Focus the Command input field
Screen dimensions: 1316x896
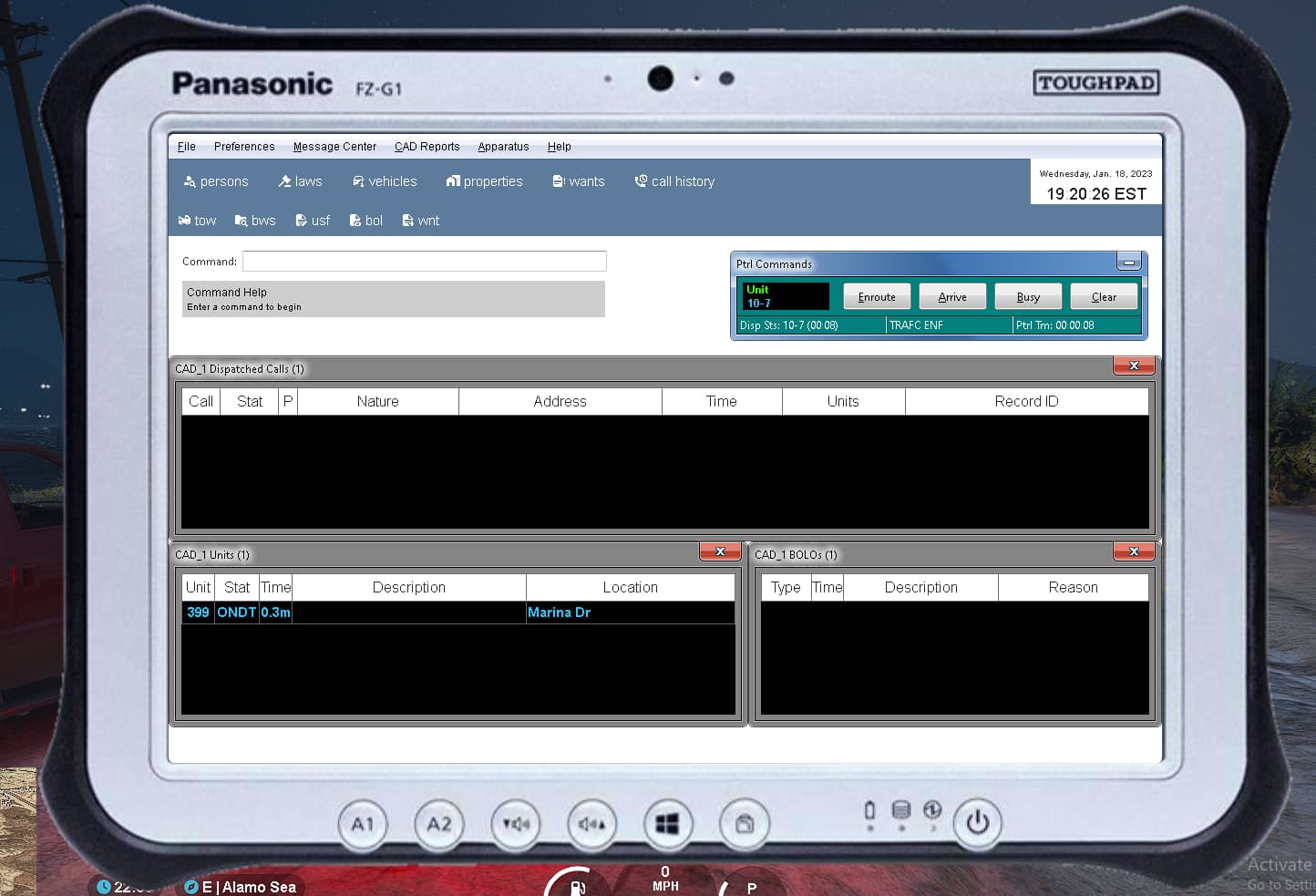(x=425, y=262)
